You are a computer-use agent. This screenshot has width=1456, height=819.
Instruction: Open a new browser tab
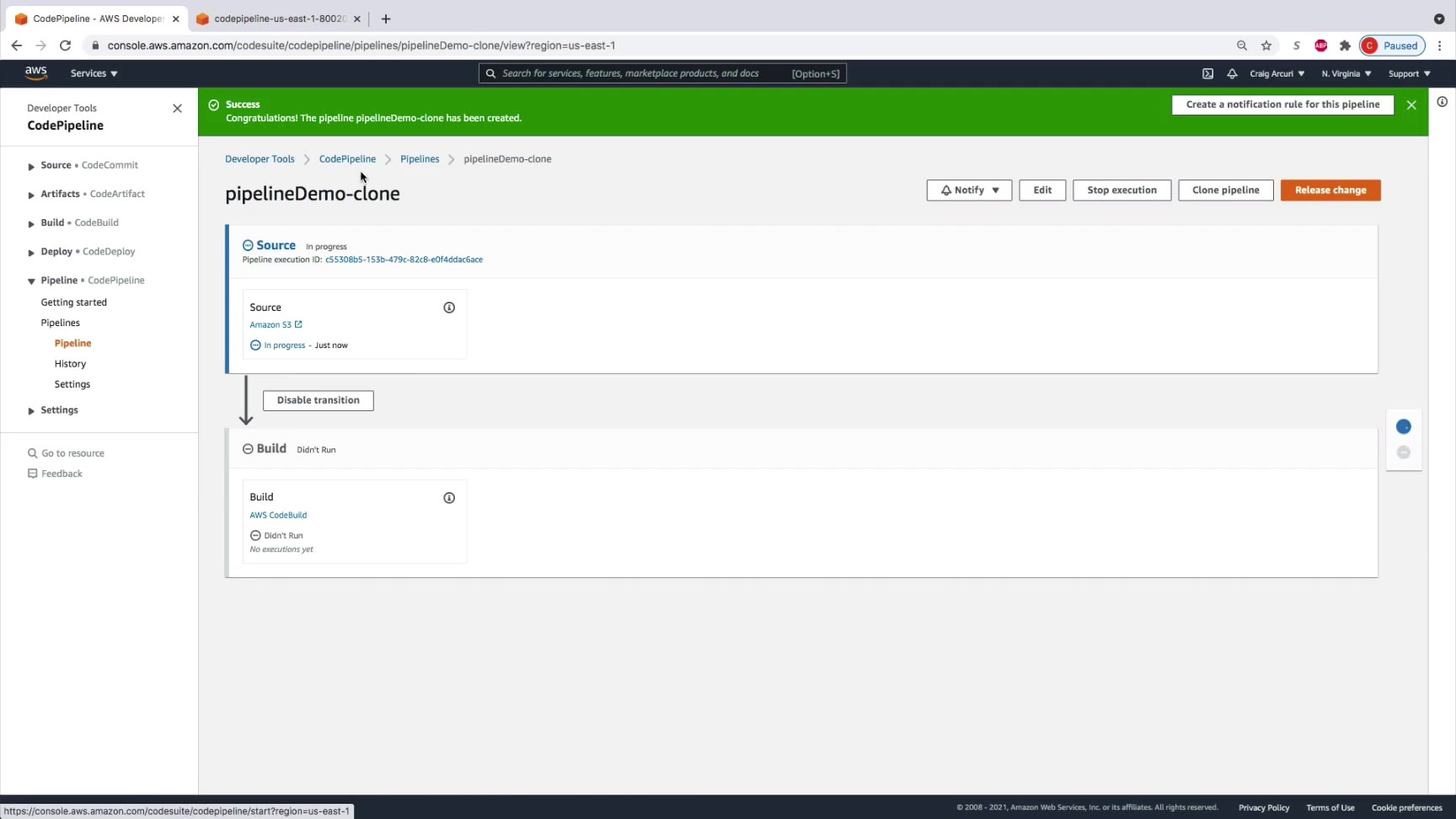386,19
